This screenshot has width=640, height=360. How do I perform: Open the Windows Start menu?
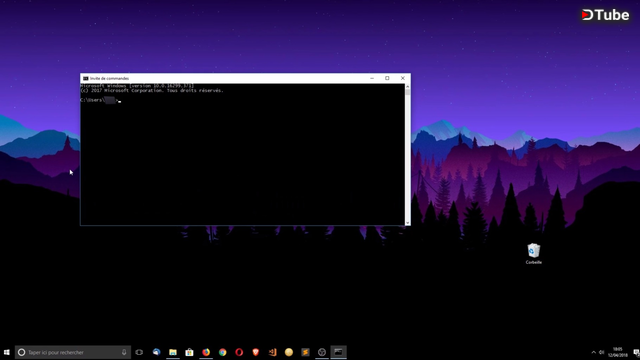[x=7, y=352]
